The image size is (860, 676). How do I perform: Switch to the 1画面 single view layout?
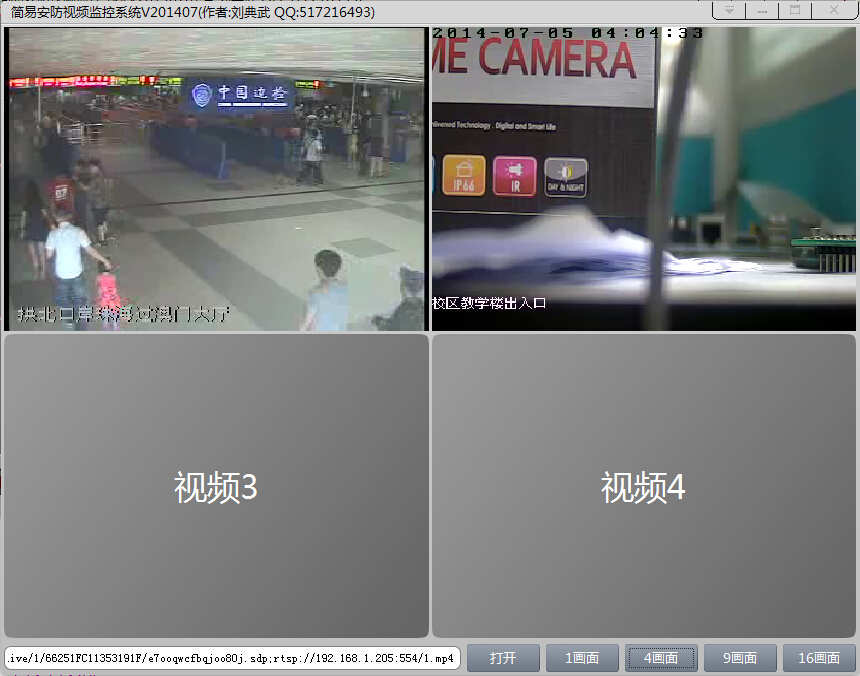[x=582, y=658]
